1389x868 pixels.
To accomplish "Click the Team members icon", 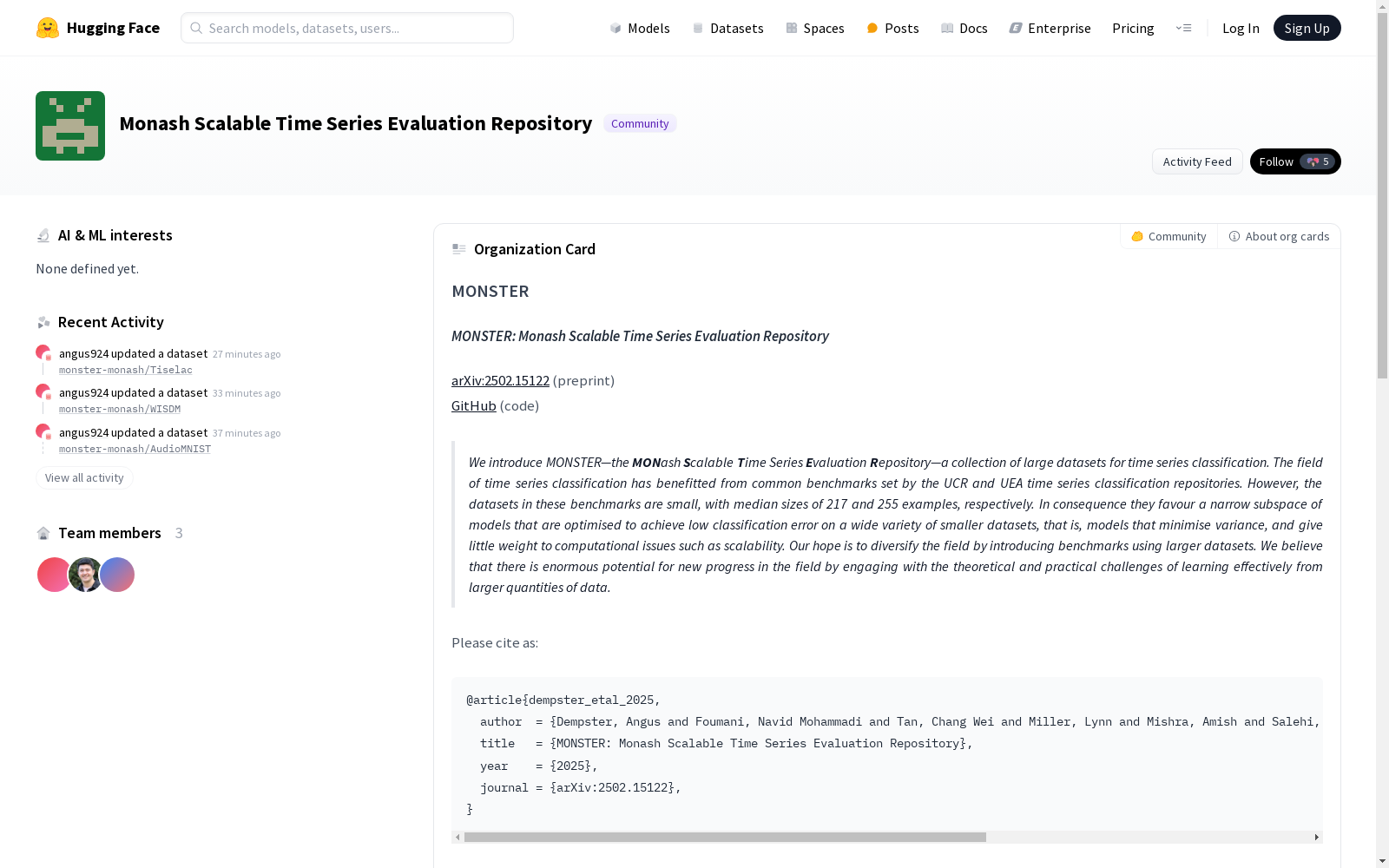I will coord(43,533).
